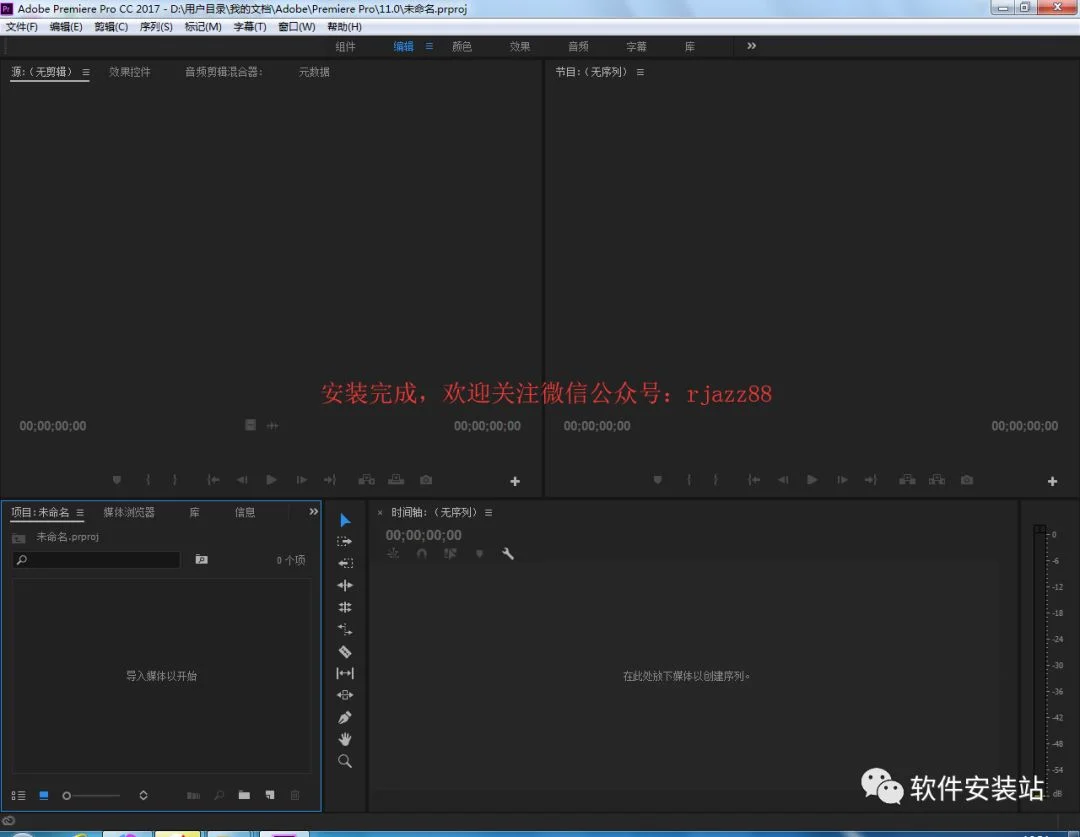Click the Clear trash icon in Project panel
Viewport: 1080px width, 837px height.
tap(295, 795)
